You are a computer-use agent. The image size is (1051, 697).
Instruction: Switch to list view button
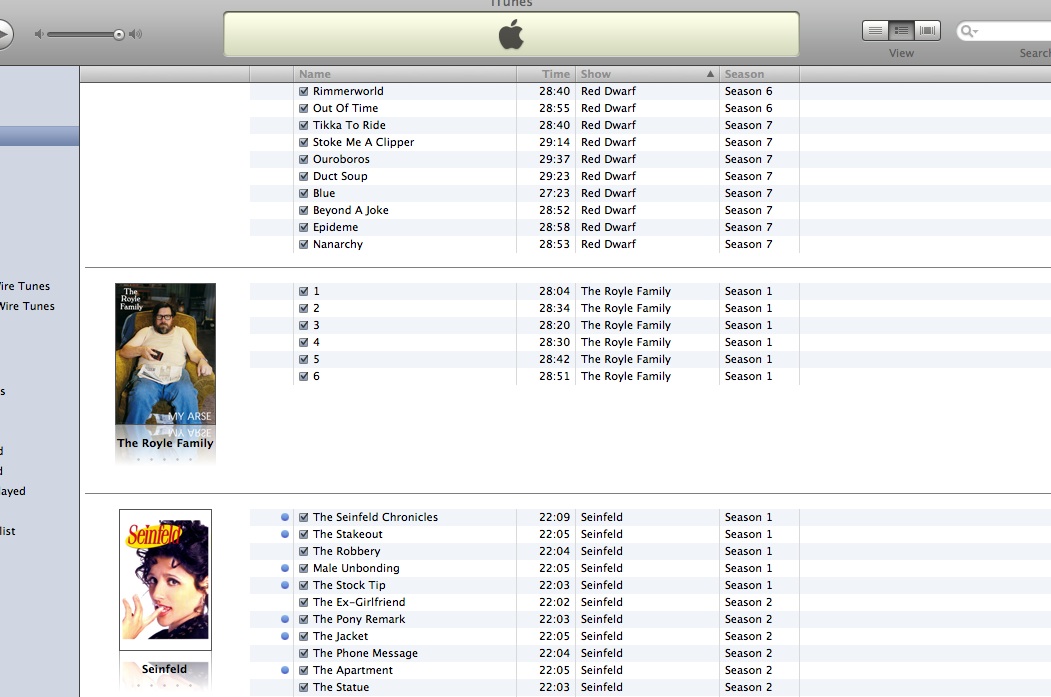tap(875, 30)
